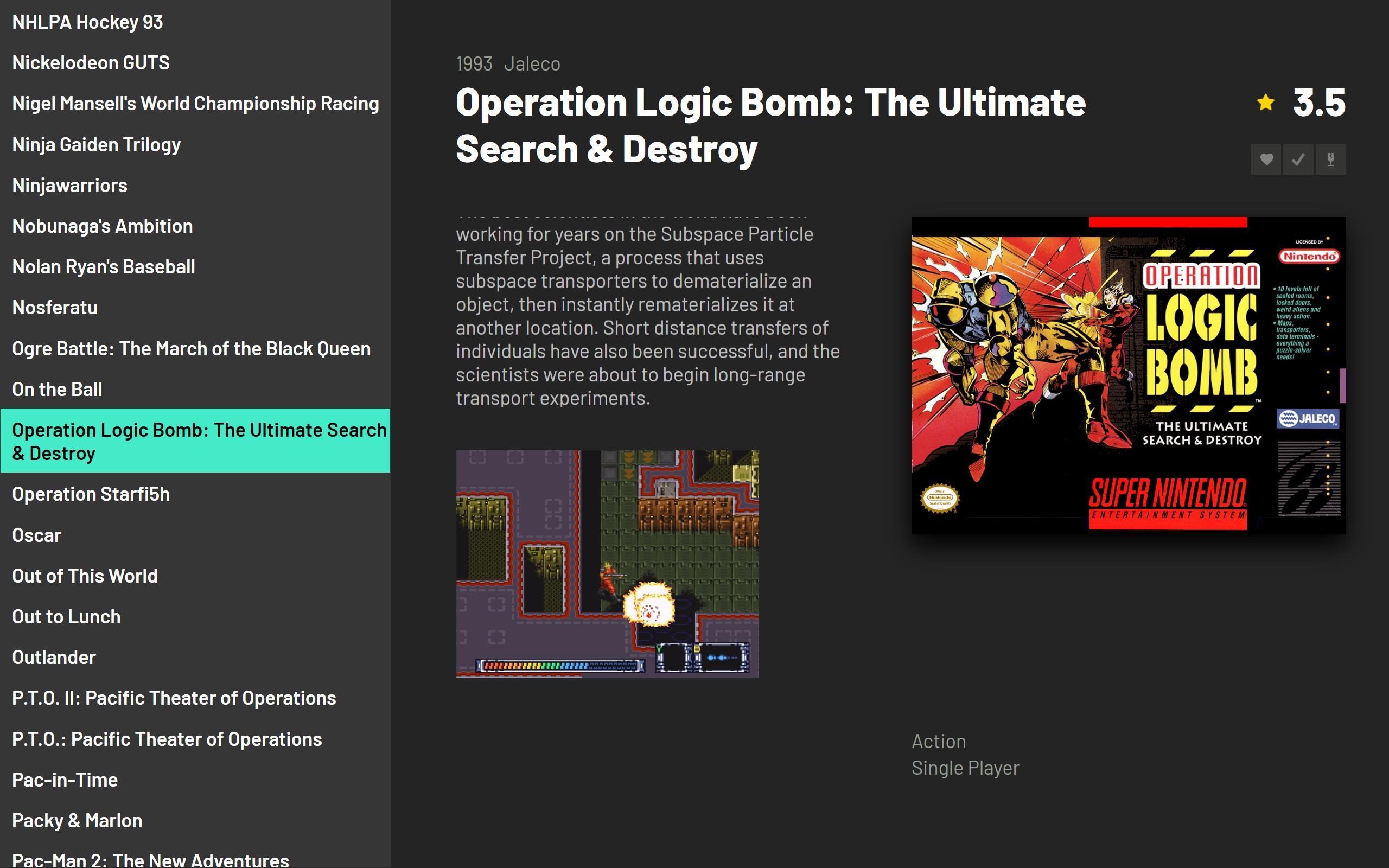Select P.T.O.: Pacific Theater of Operations

195,739
